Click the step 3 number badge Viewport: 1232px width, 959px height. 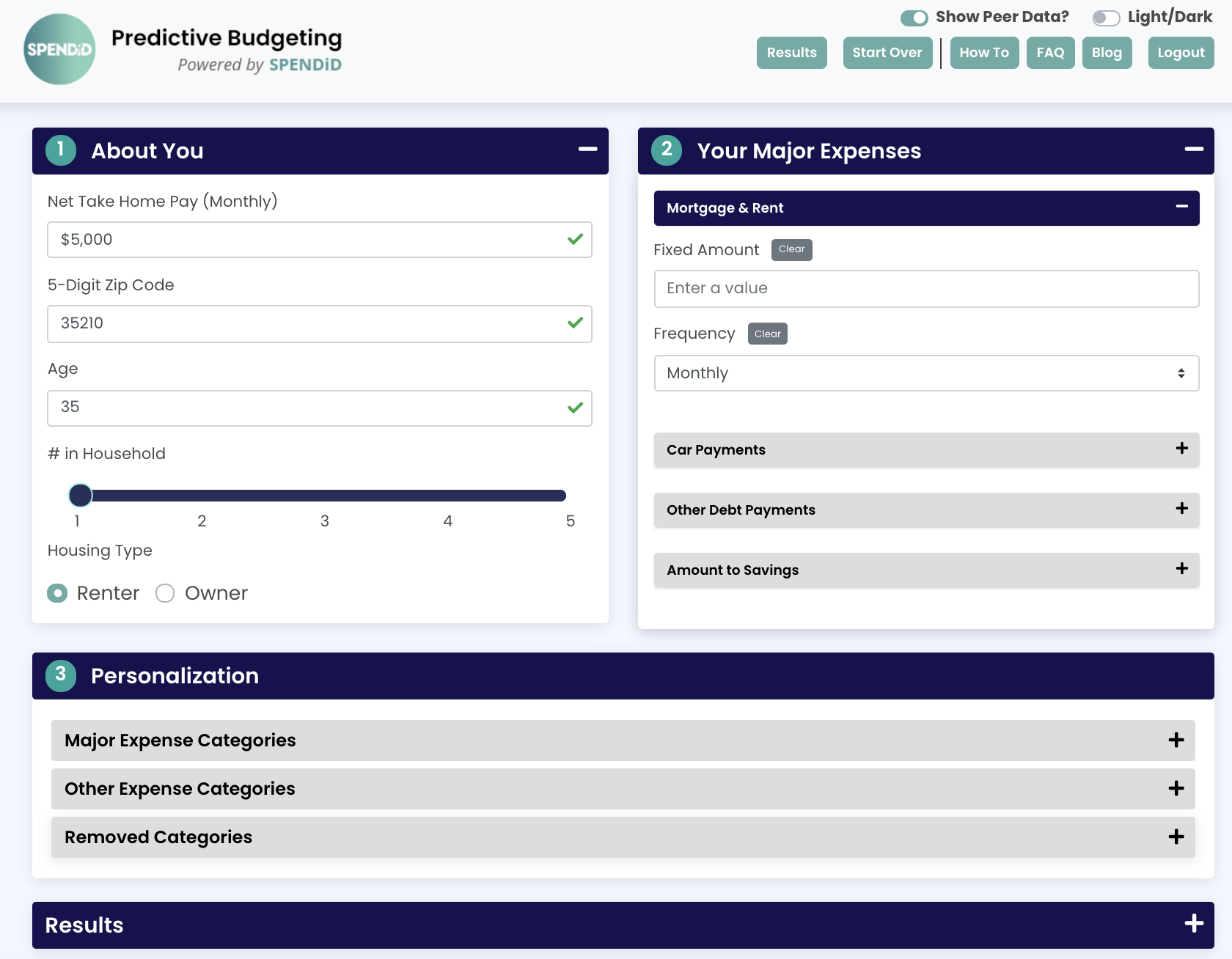[61, 675]
